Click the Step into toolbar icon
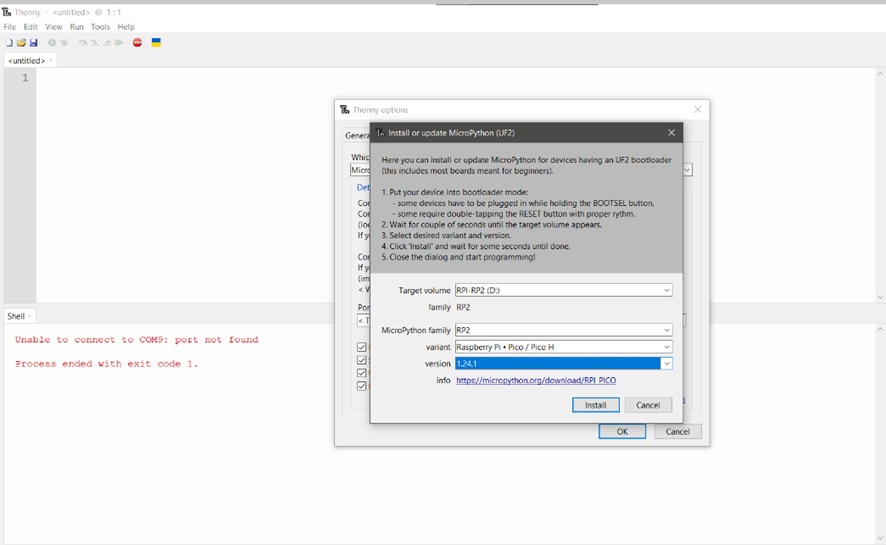The image size is (886, 545). coord(94,43)
